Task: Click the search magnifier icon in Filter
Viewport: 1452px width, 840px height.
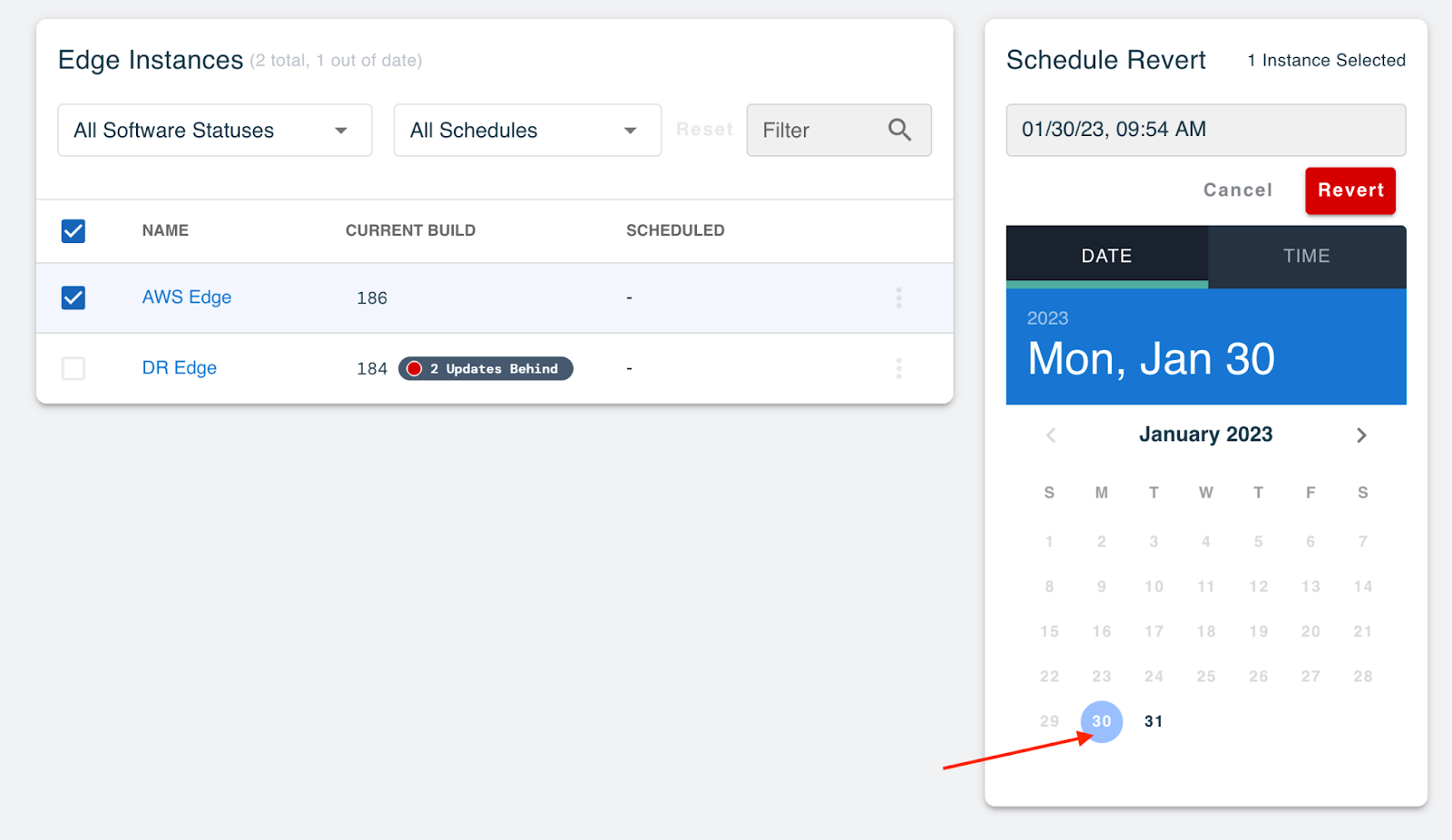Action: pos(899,130)
